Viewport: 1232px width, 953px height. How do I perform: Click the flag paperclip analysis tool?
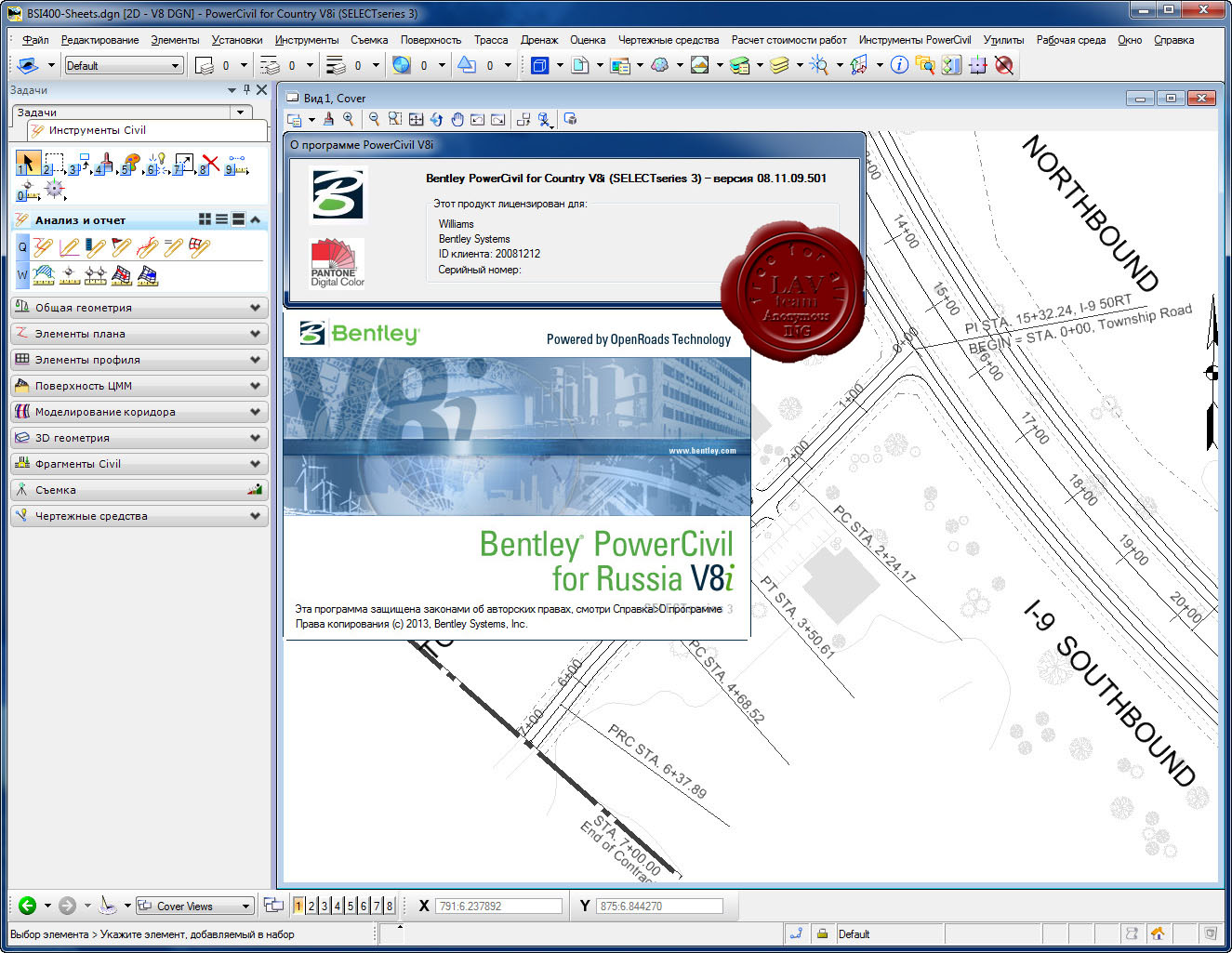[121, 247]
